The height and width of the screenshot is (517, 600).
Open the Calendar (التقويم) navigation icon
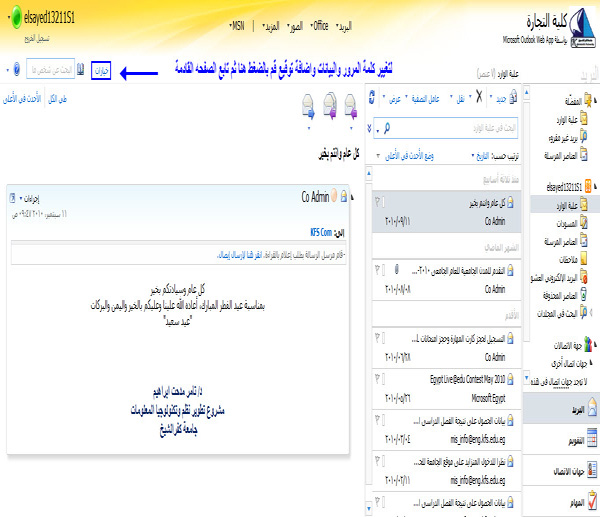tap(590, 440)
